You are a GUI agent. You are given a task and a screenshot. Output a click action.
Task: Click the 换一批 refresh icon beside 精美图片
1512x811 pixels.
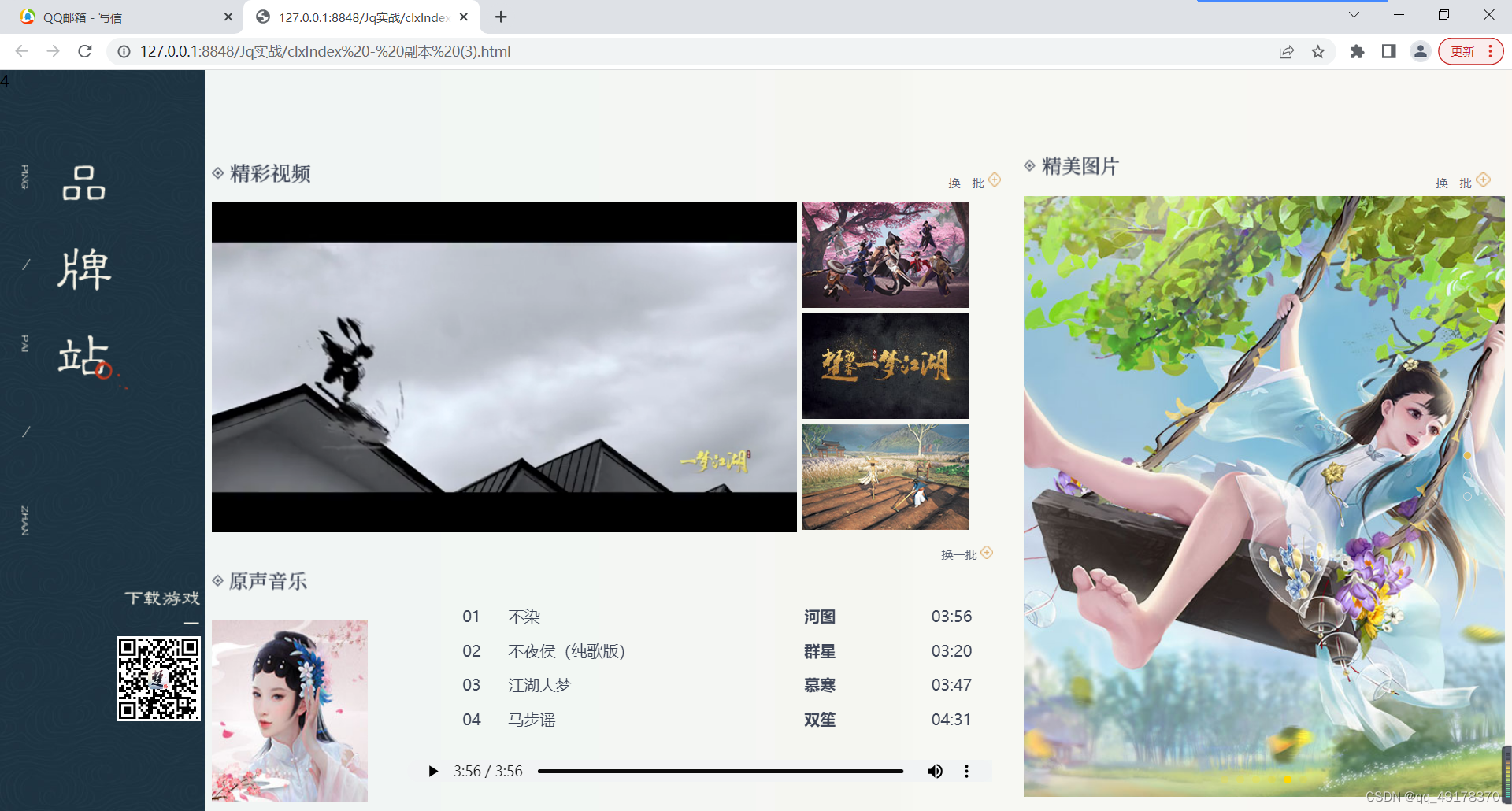1484,180
